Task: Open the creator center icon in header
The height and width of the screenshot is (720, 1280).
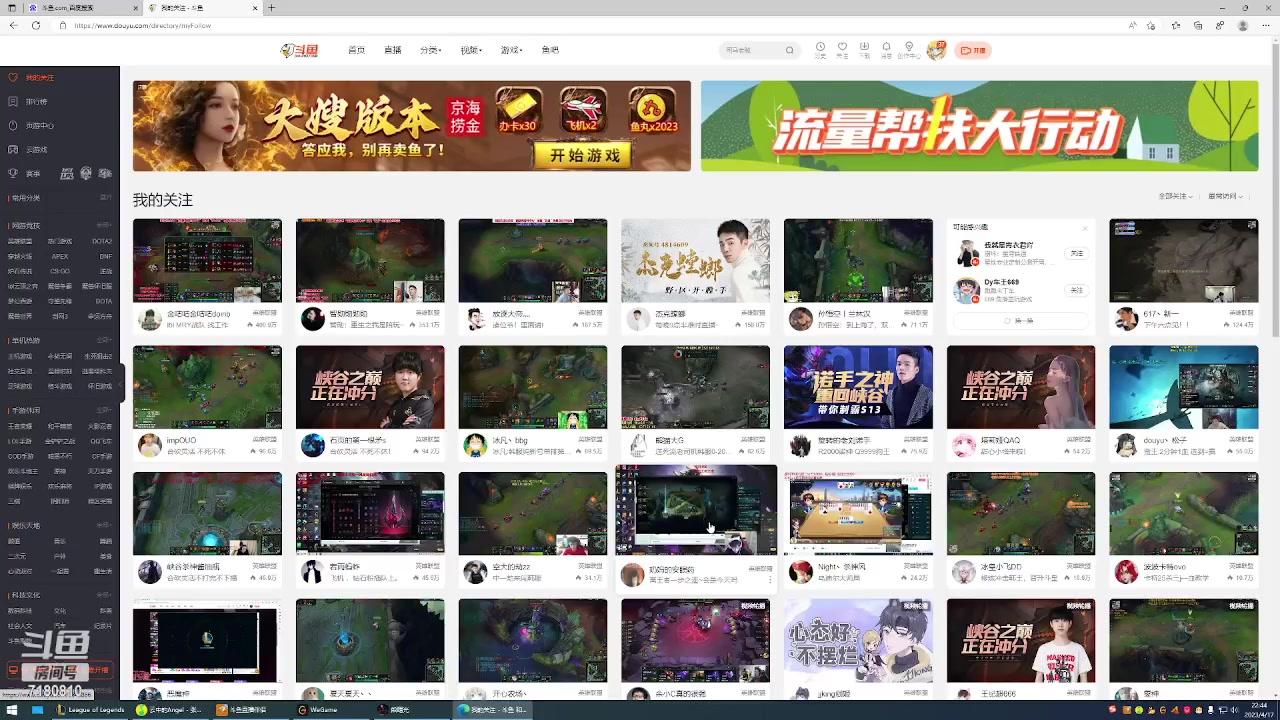Action: tap(908, 49)
